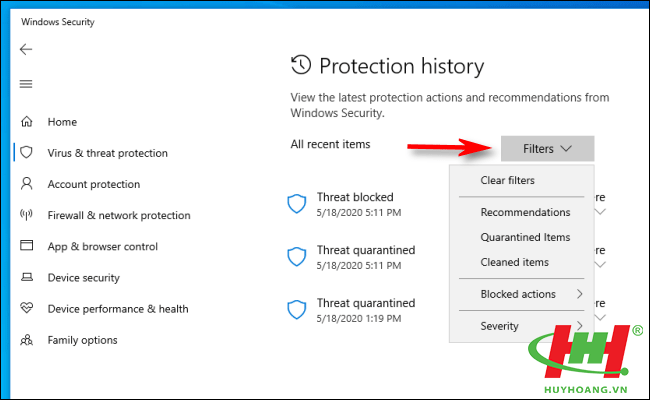
Task: Choose Clear filters in menu
Action: 507,180
